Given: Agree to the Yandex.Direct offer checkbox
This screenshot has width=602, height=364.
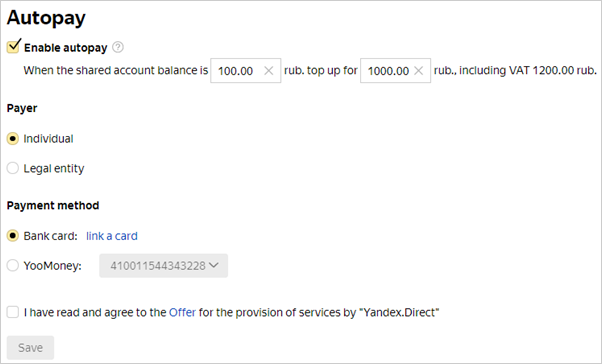Looking at the screenshot, I should (13, 312).
